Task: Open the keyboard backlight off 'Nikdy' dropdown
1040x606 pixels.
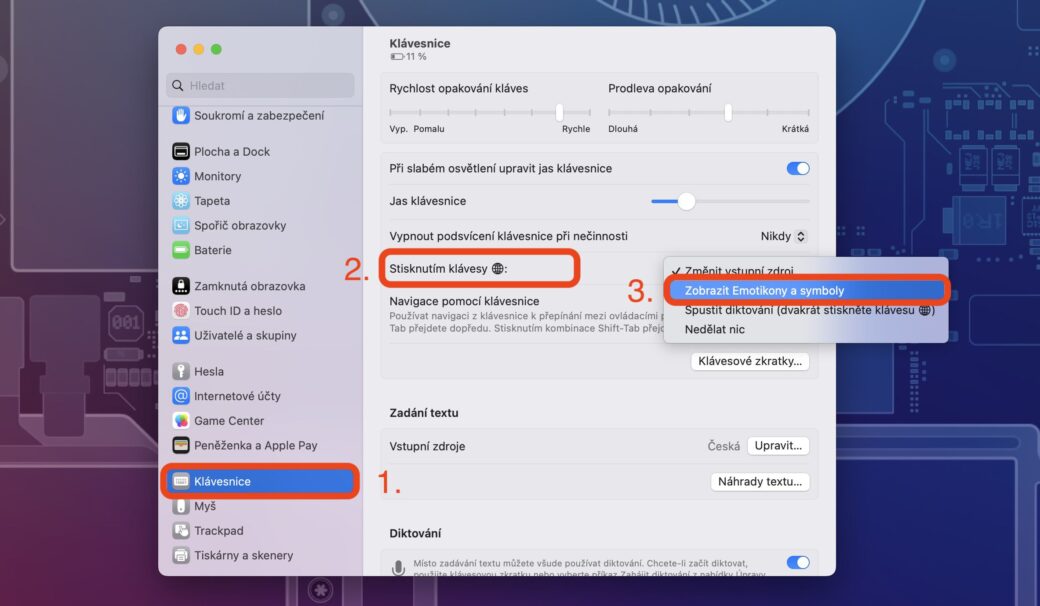Action: click(783, 236)
